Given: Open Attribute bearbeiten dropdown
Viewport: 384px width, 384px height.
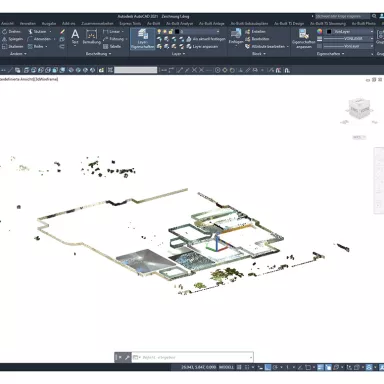Looking at the screenshot, I should pyautogui.click(x=287, y=46).
